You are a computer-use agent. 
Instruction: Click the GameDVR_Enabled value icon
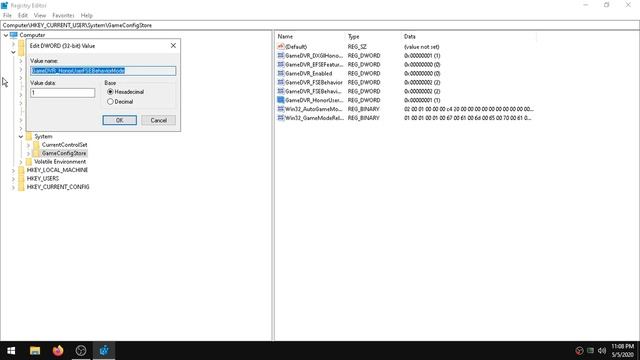[x=280, y=73]
